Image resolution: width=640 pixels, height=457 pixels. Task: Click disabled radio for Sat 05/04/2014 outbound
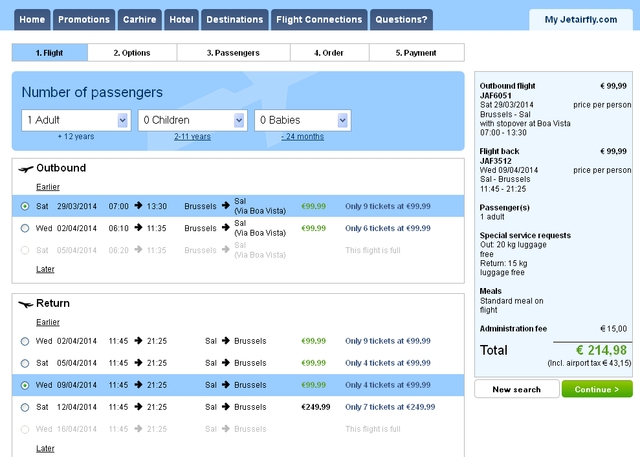(25, 251)
